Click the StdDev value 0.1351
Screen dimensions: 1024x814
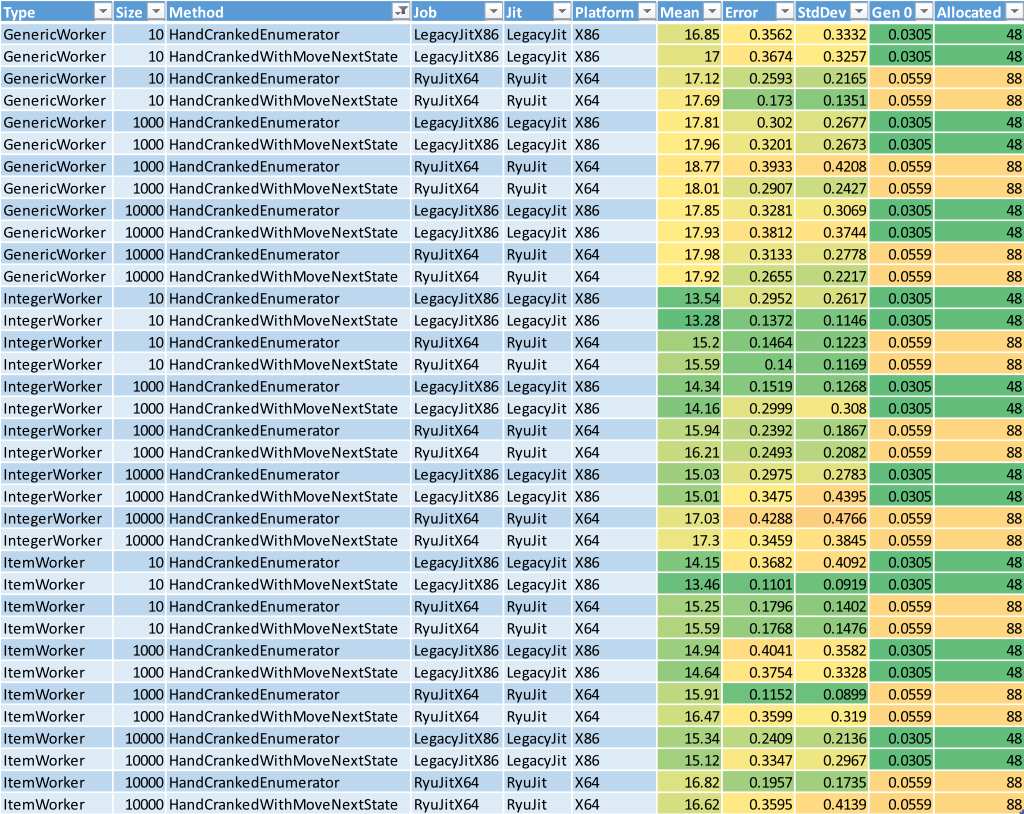click(844, 101)
